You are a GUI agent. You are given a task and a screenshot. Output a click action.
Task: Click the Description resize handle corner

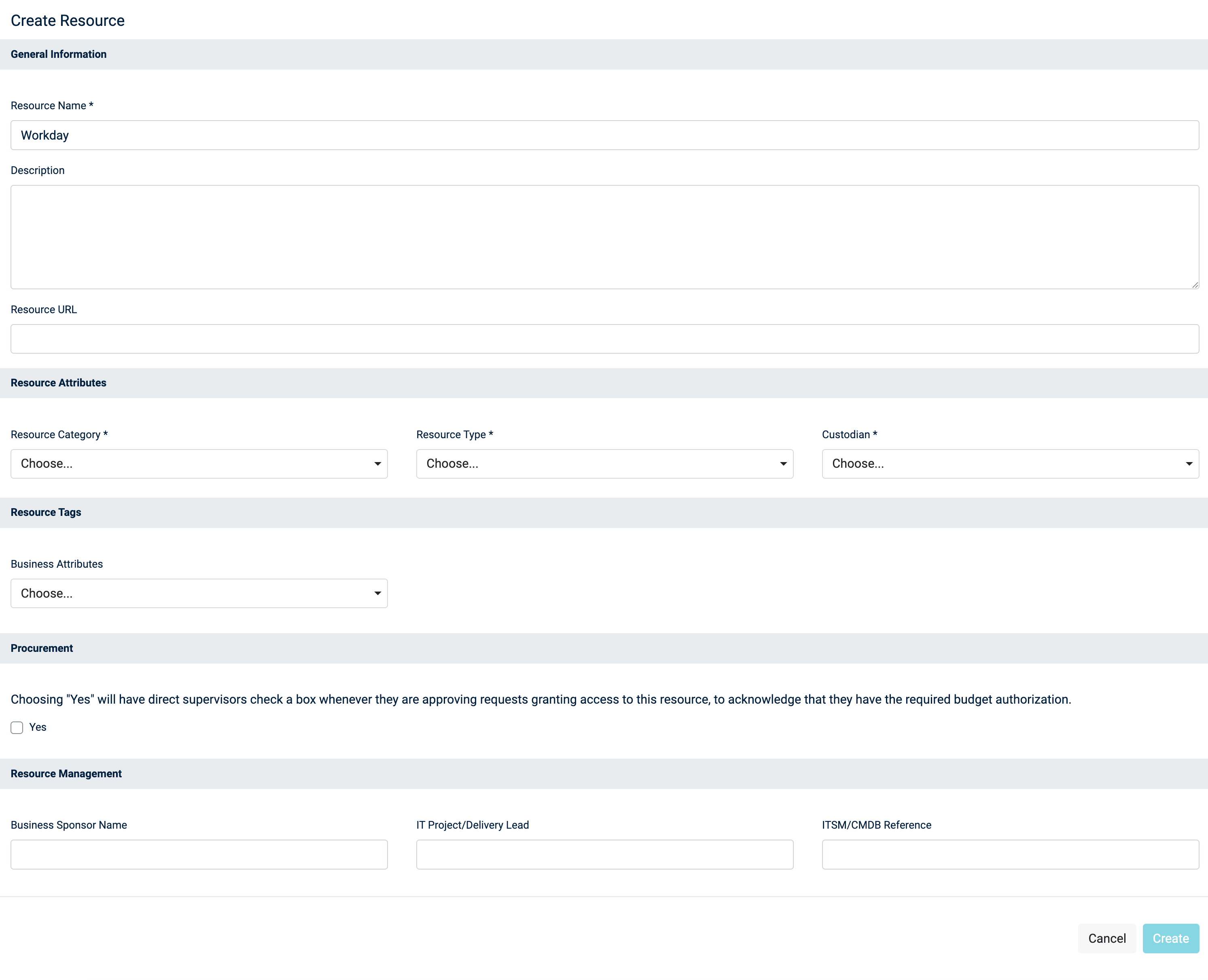1195,285
